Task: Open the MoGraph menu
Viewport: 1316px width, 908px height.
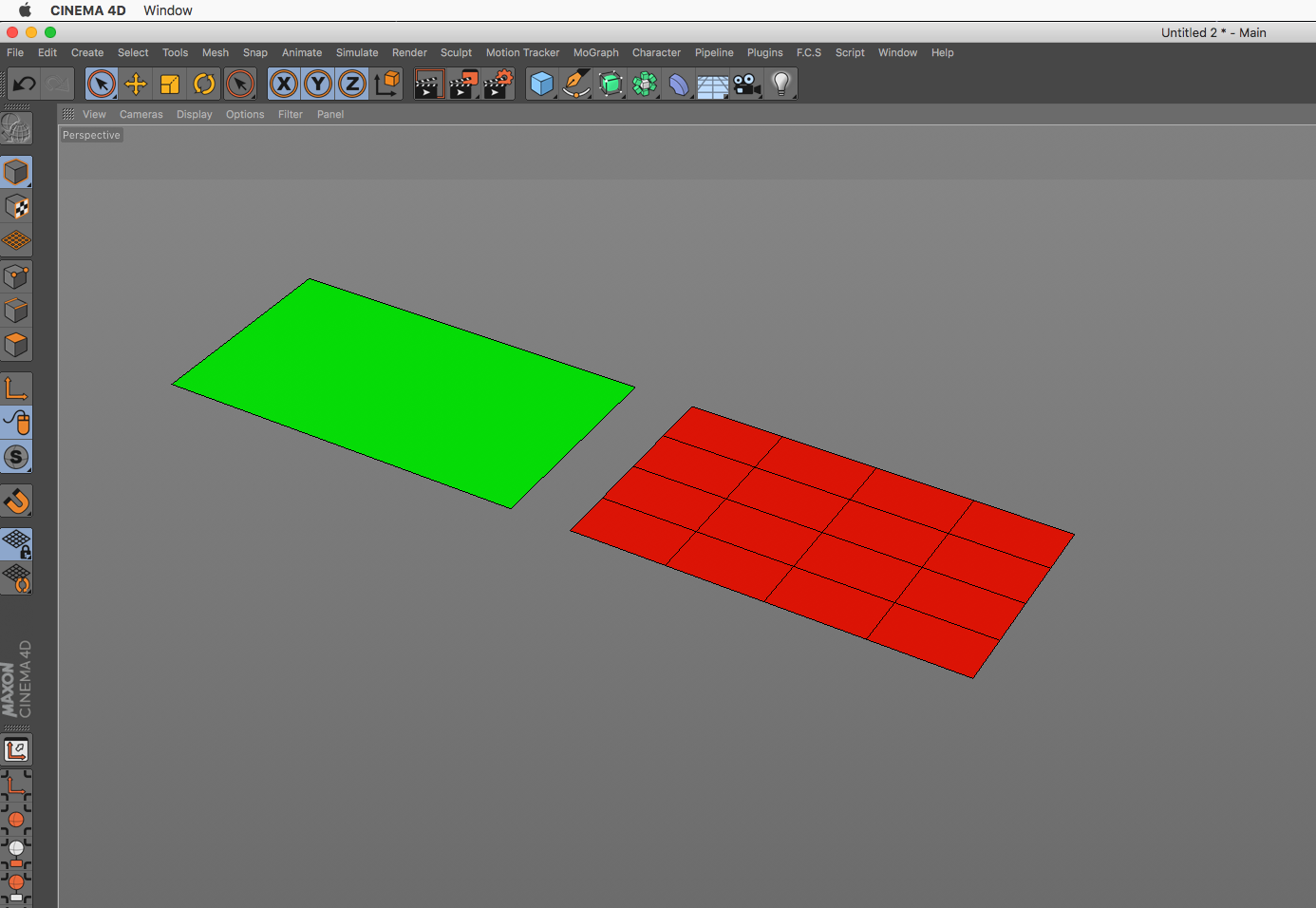Action: pyautogui.click(x=596, y=52)
